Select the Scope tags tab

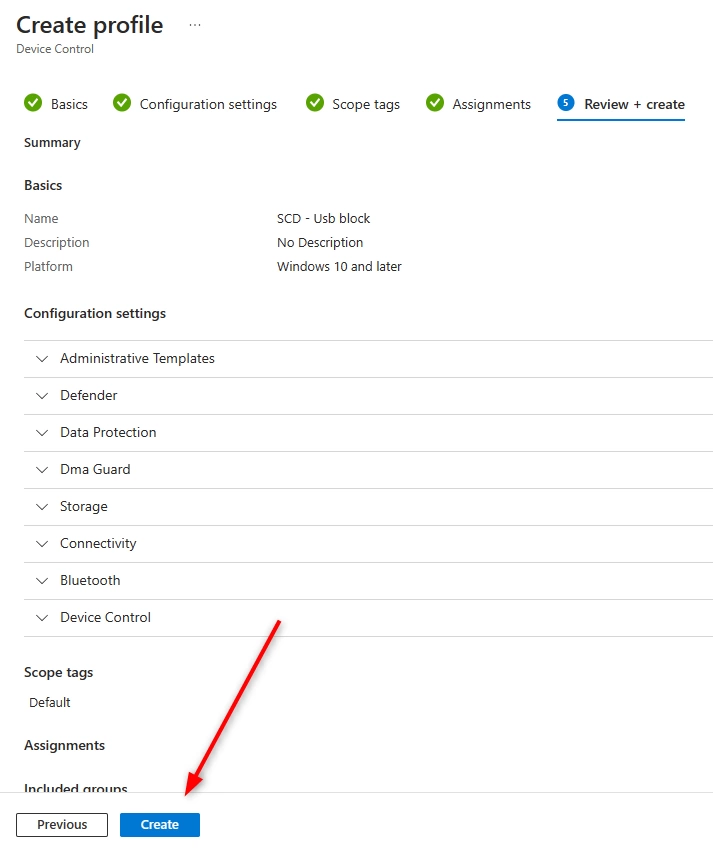tap(366, 103)
